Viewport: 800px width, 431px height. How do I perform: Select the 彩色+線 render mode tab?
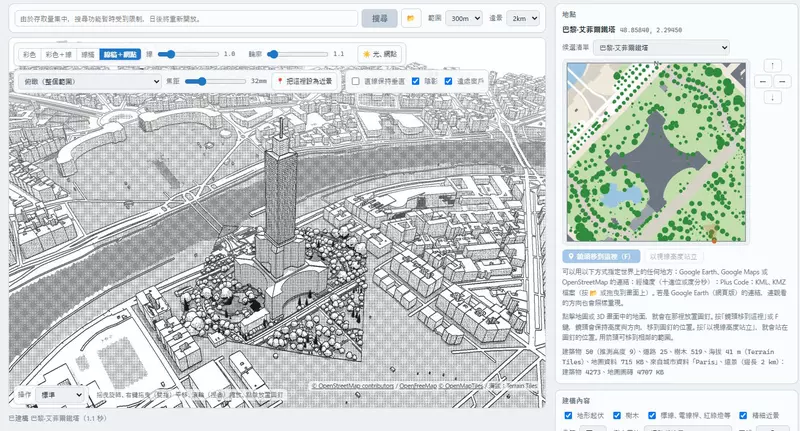point(58,54)
